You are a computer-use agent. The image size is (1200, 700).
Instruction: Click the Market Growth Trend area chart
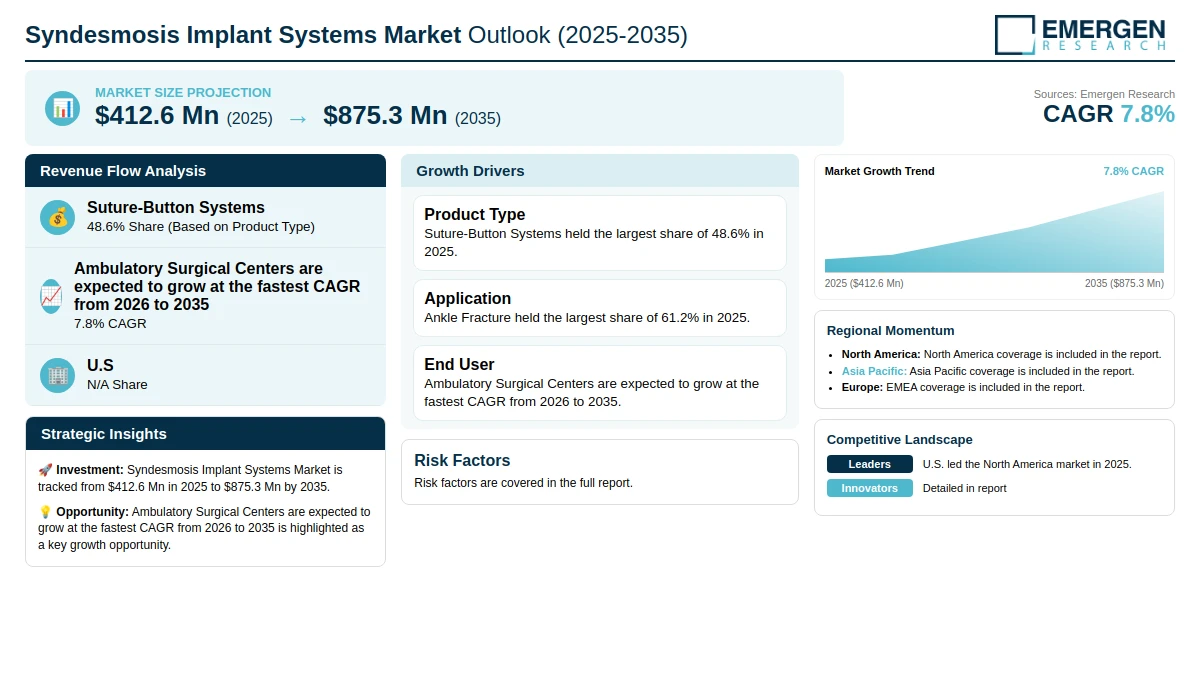point(994,232)
